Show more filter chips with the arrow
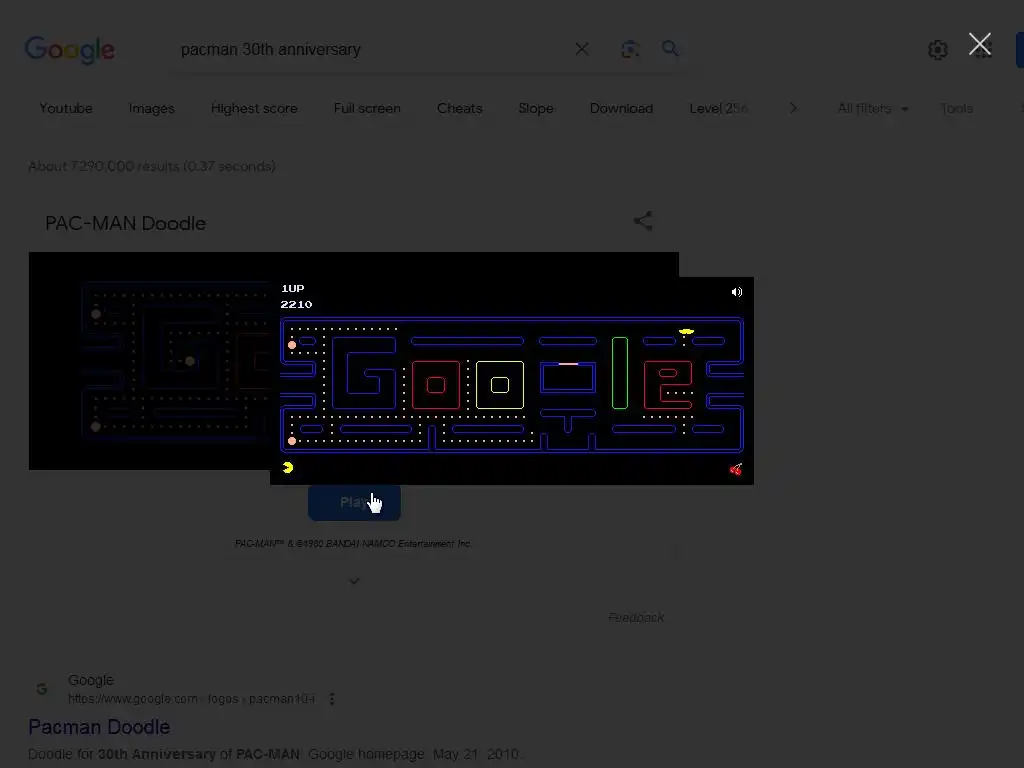 tap(793, 108)
